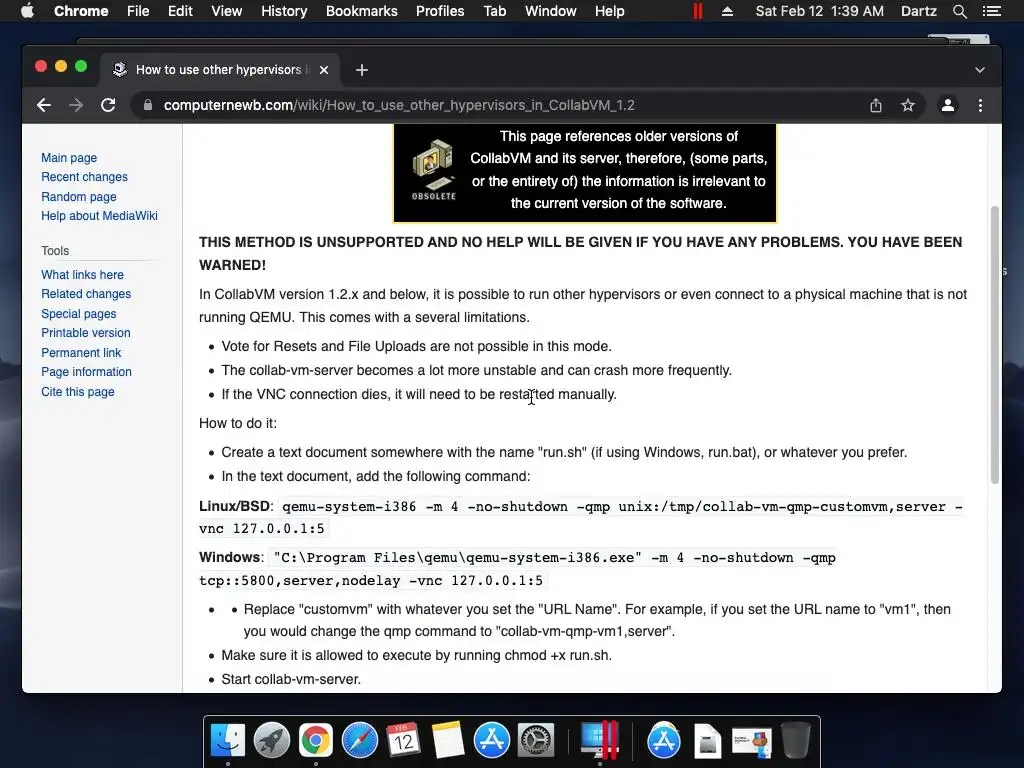This screenshot has width=1024, height=768.
Task: Reload the current page
Action: pos(108,105)
